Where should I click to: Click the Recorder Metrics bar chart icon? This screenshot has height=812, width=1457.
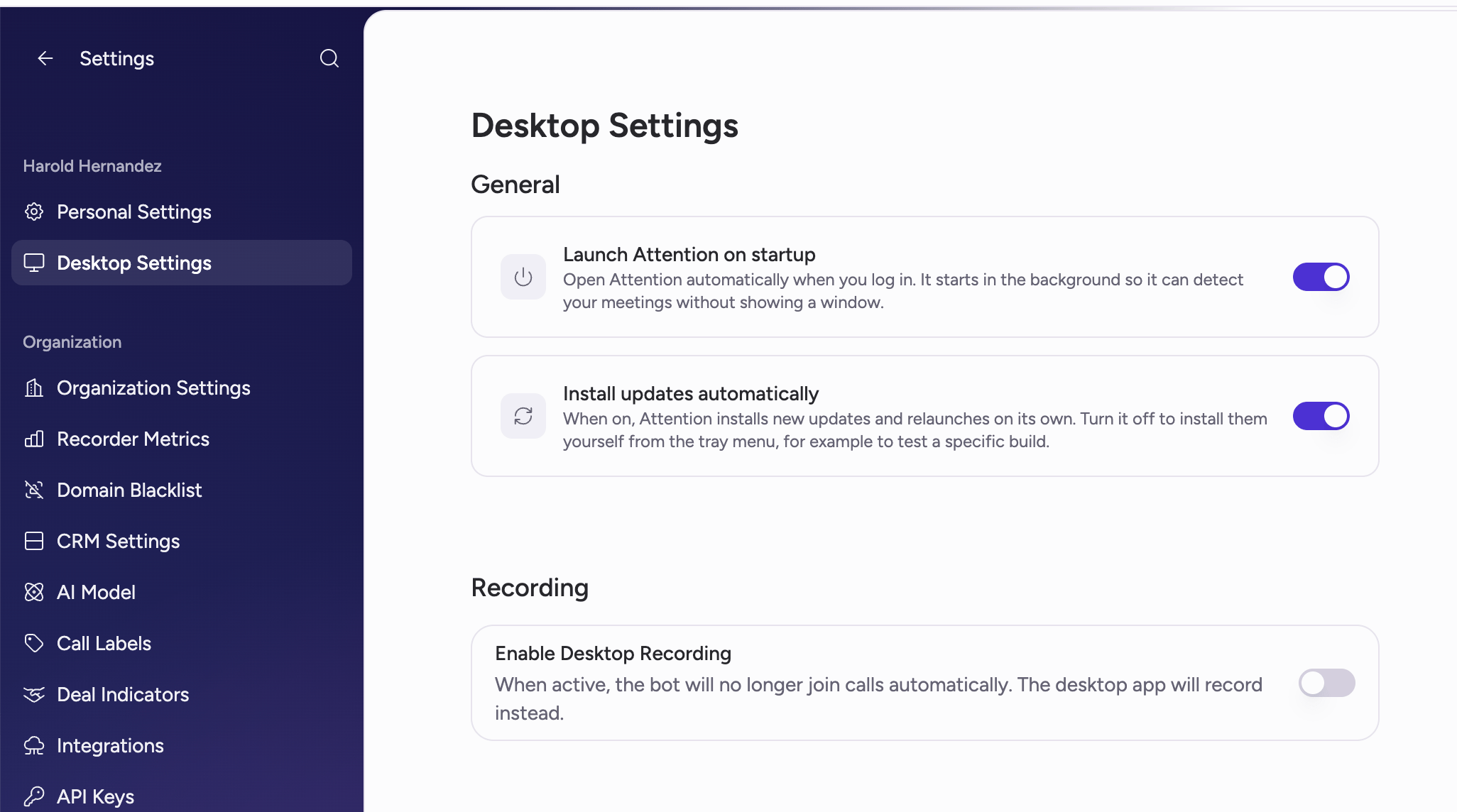click(x=34, y=439)
